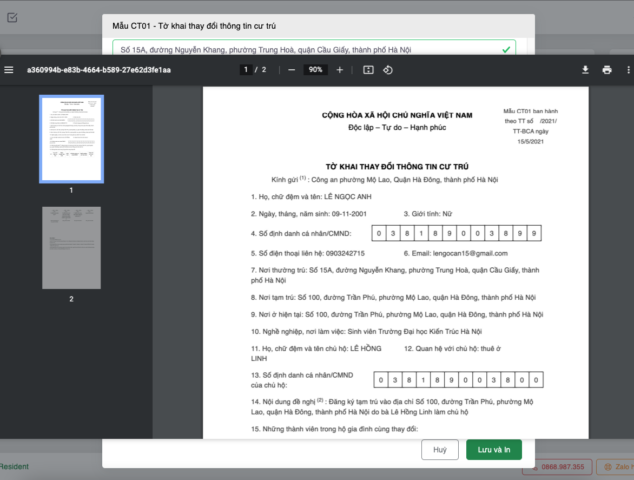Click the fit to page icon
The width and height of the screenshot is (634, 480).
click(x=368, y=70)
